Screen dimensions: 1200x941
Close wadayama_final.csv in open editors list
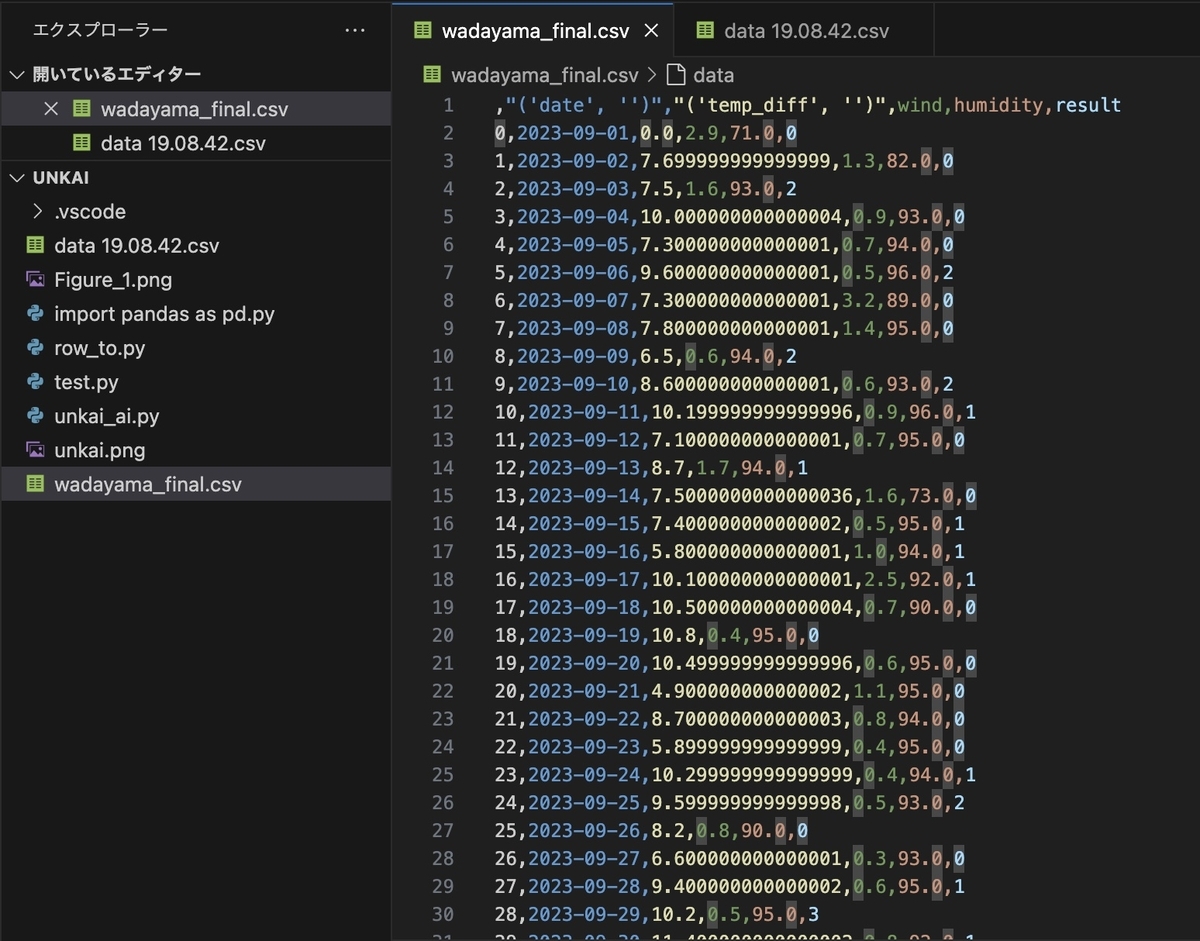point(51,109)
